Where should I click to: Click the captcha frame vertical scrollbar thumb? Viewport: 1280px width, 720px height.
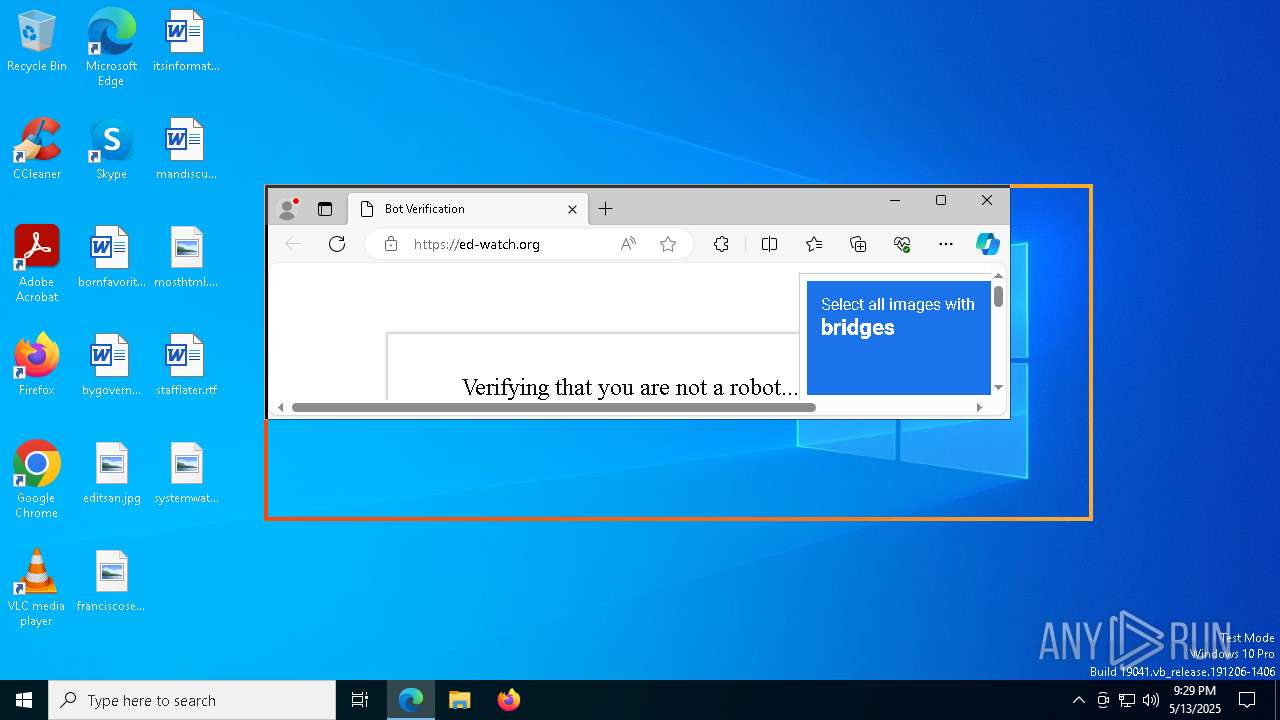point(998,296)
